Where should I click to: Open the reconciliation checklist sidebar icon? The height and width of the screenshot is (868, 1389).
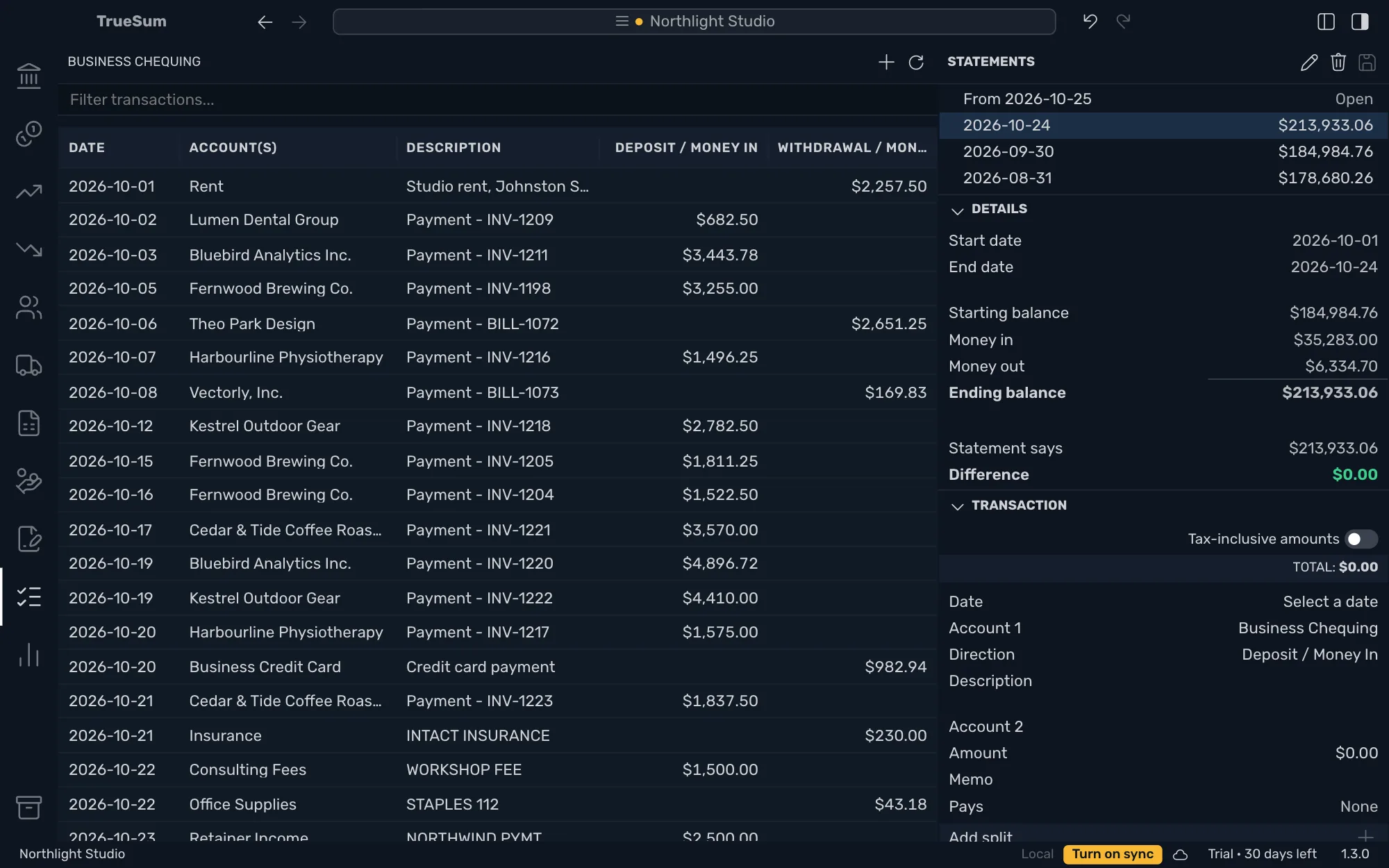28,596
